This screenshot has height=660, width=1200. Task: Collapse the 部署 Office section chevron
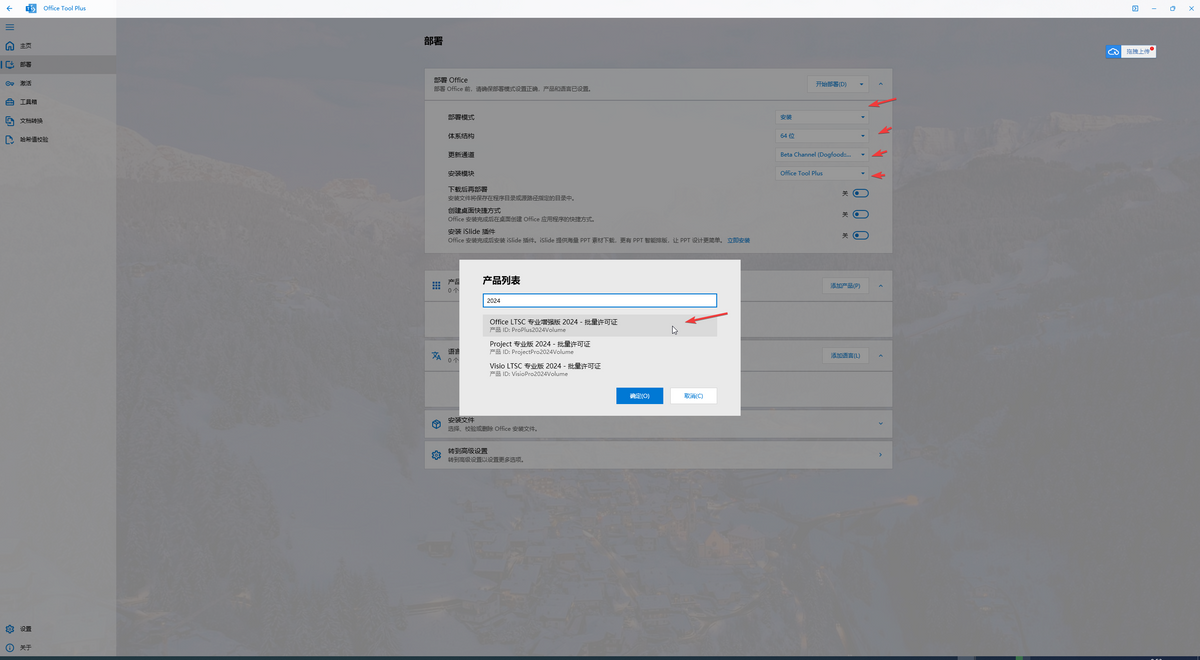(x=880, y=84)
